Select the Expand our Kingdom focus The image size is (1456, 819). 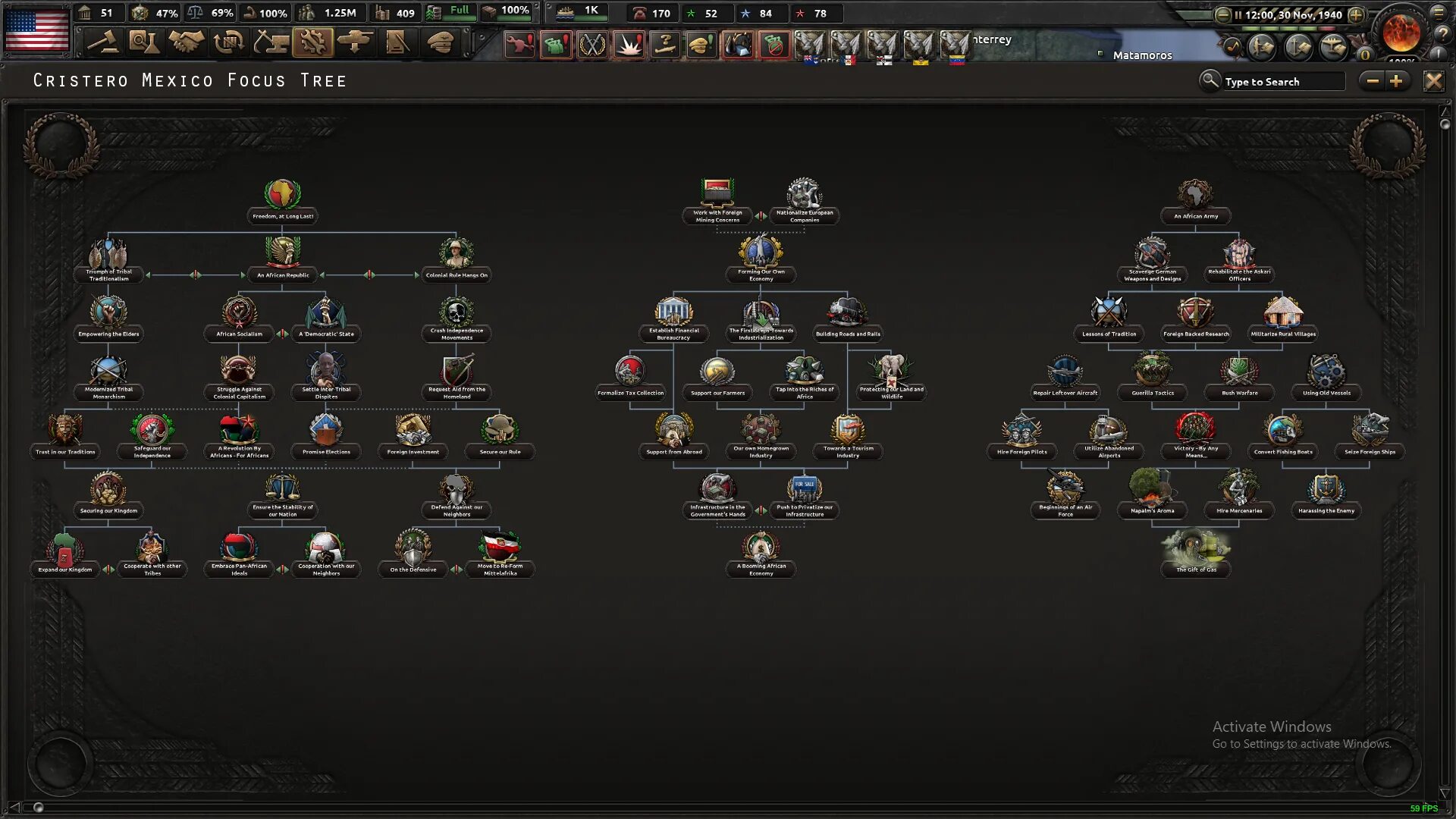tap(65, 554)
